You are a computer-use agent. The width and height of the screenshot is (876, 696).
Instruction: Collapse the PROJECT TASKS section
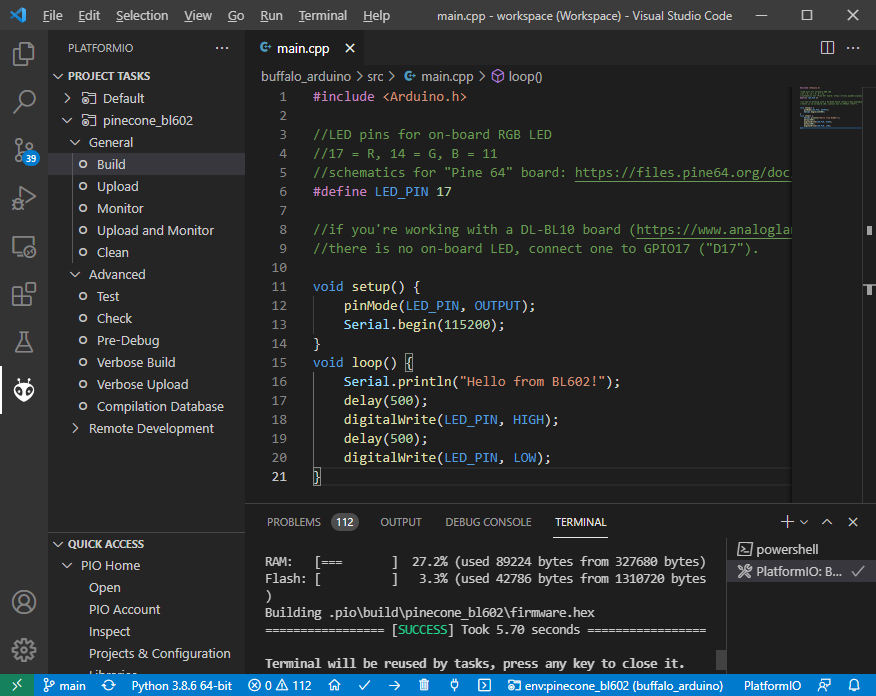tap(58, 76)
